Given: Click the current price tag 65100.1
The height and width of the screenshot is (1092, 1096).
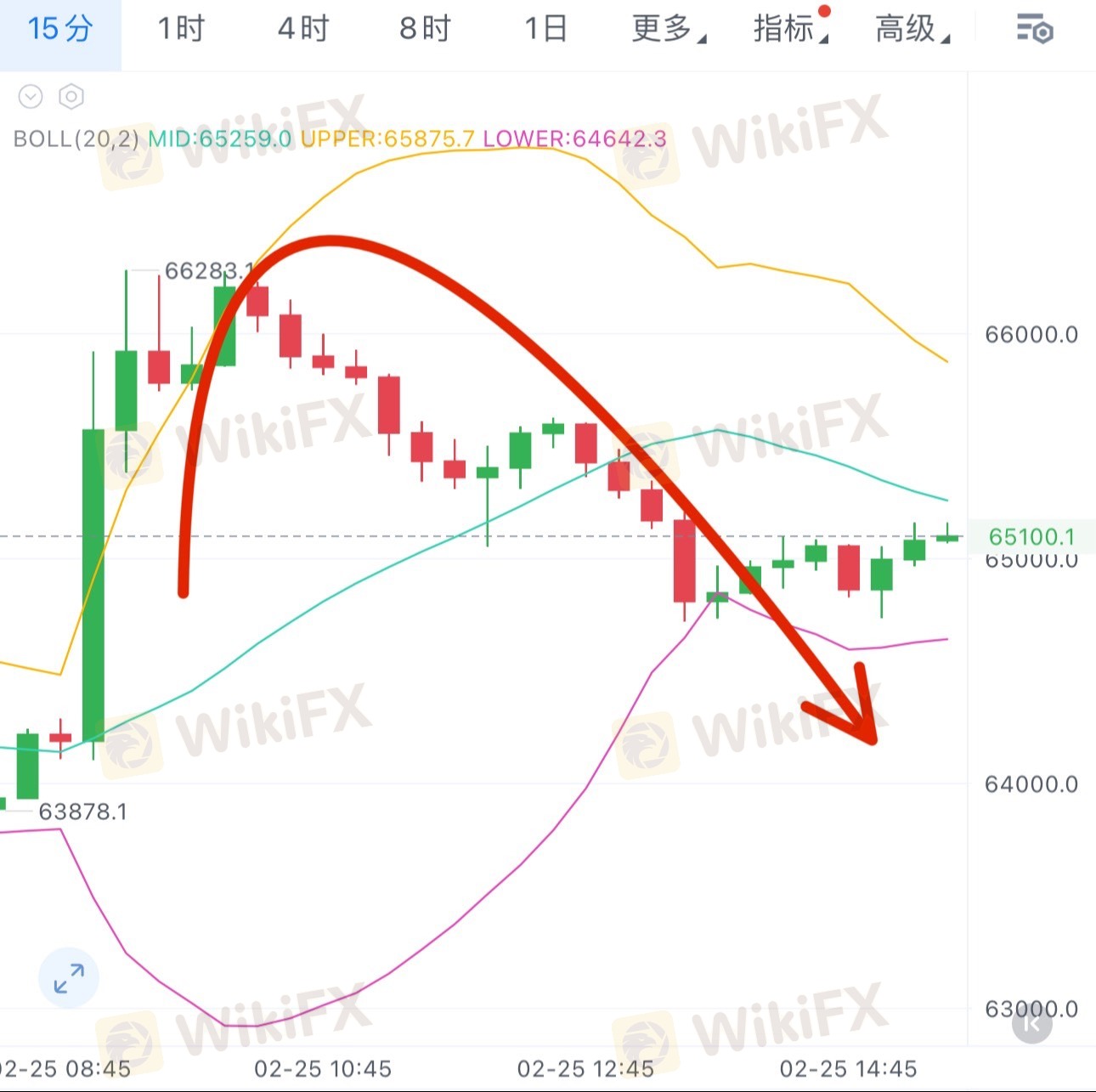Looking at the screenshot, I should tap(1031, 537).
